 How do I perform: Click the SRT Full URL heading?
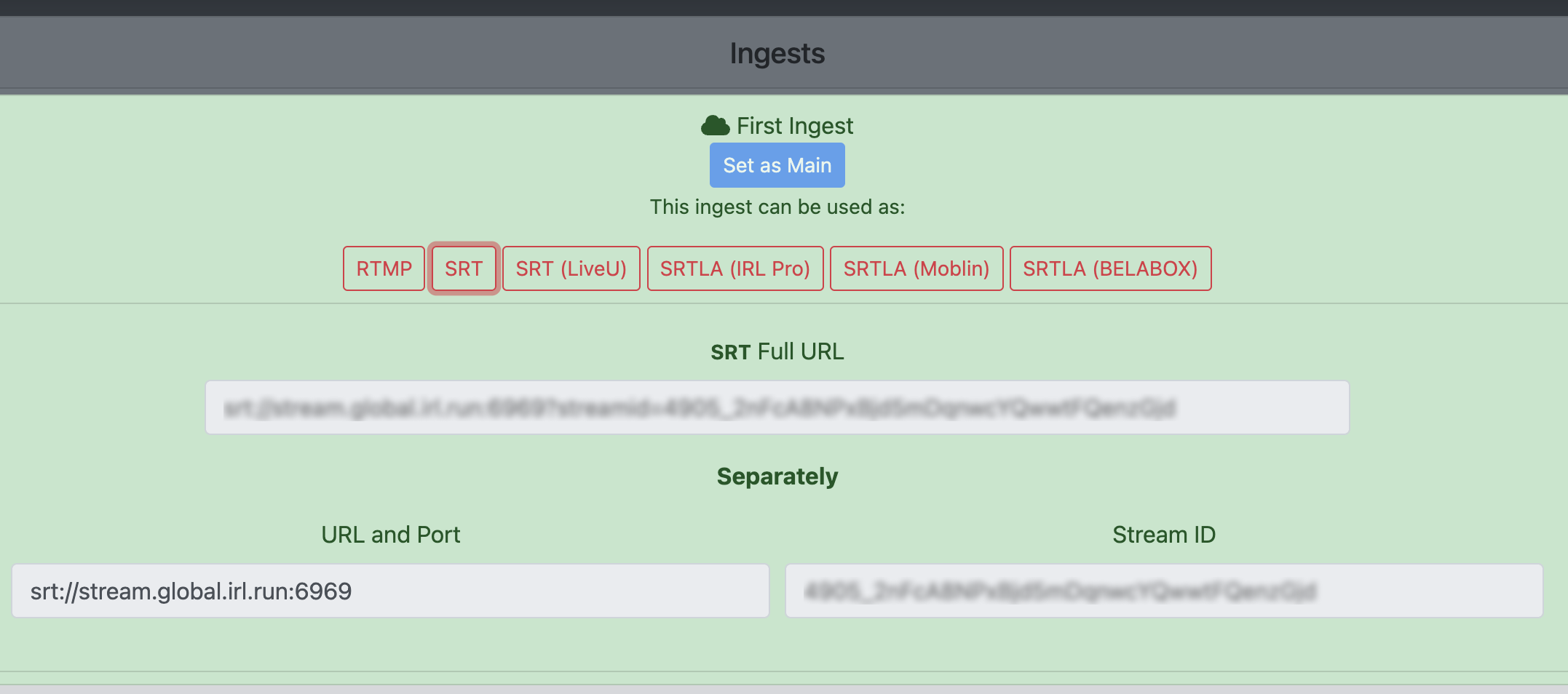[x=777, y=351]
